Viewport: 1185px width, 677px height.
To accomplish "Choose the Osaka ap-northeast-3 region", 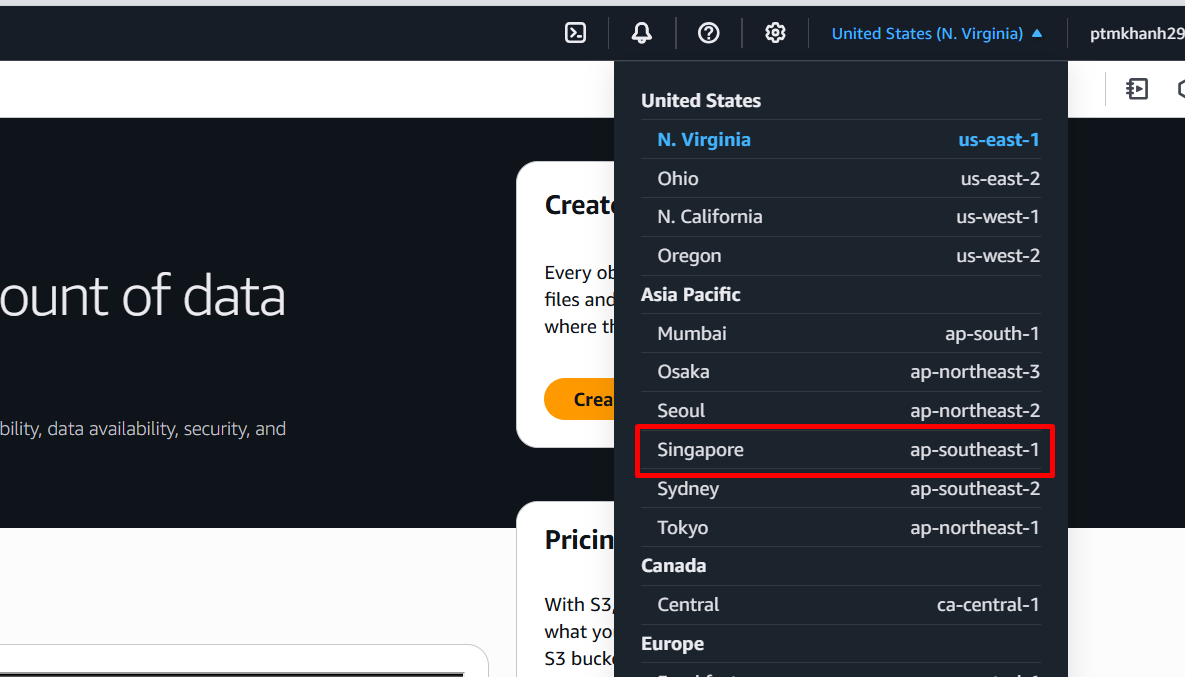I will click(x=840, y=372).
